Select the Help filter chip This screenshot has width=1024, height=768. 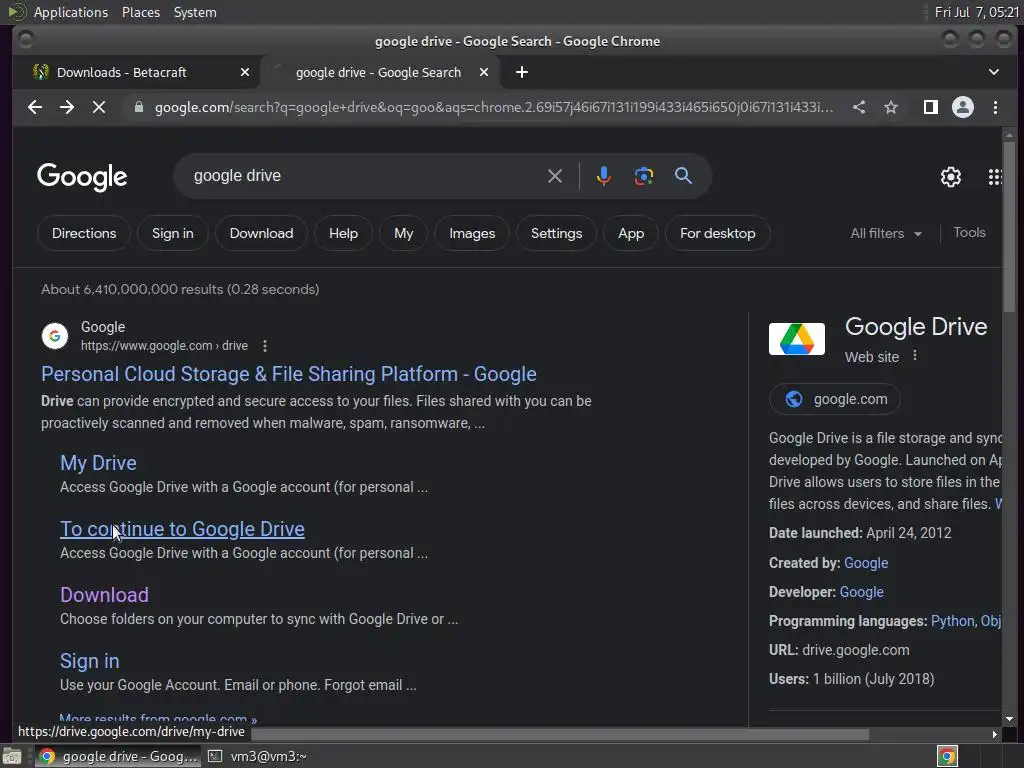[x=344, y=233]
